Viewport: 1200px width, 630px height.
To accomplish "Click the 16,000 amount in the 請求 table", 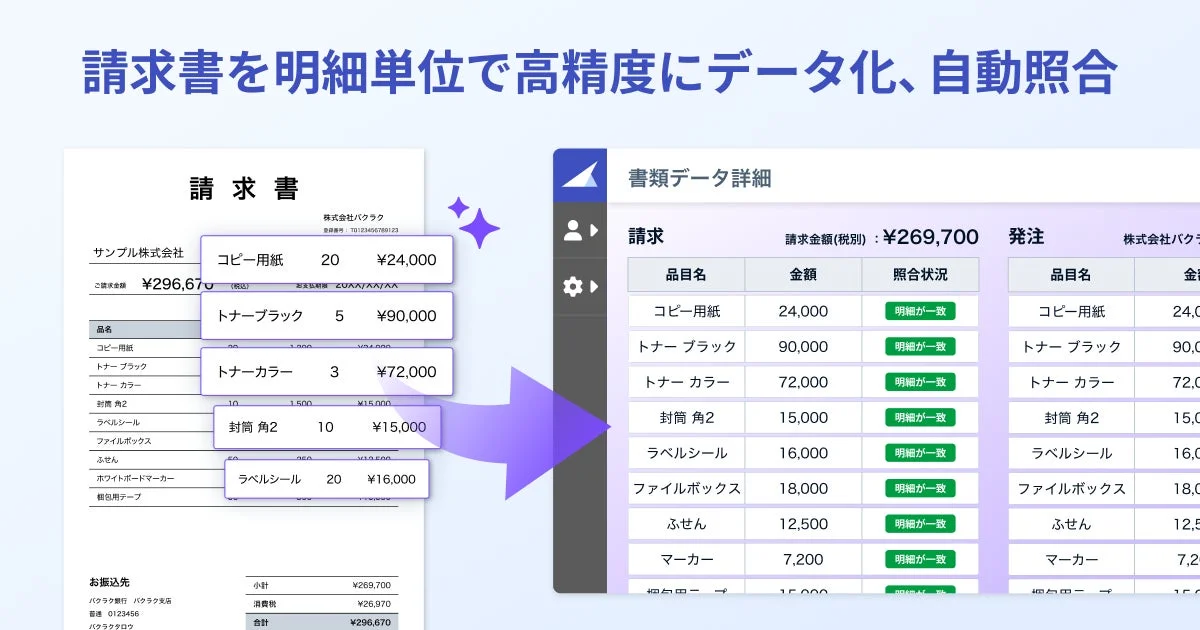I will point(803,453).
